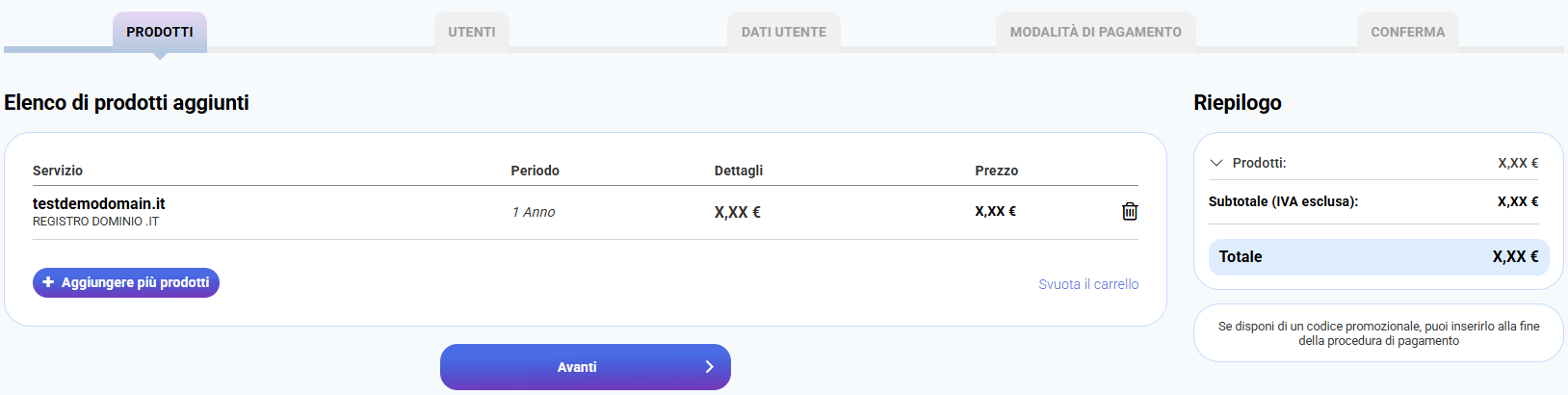Click the right arrow on Avanti button
1568x395 pixels.
point(709,367)
